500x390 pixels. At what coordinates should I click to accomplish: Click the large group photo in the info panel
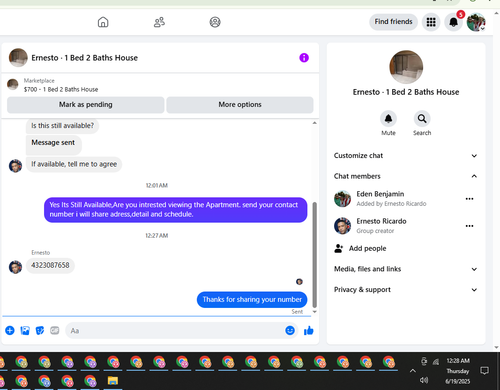point(406,67)
